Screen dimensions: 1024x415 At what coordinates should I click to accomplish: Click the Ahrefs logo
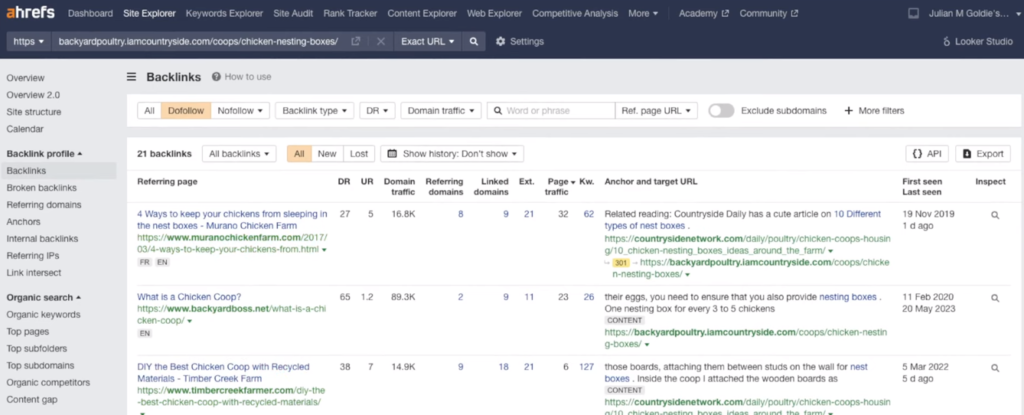coord(31,13)
